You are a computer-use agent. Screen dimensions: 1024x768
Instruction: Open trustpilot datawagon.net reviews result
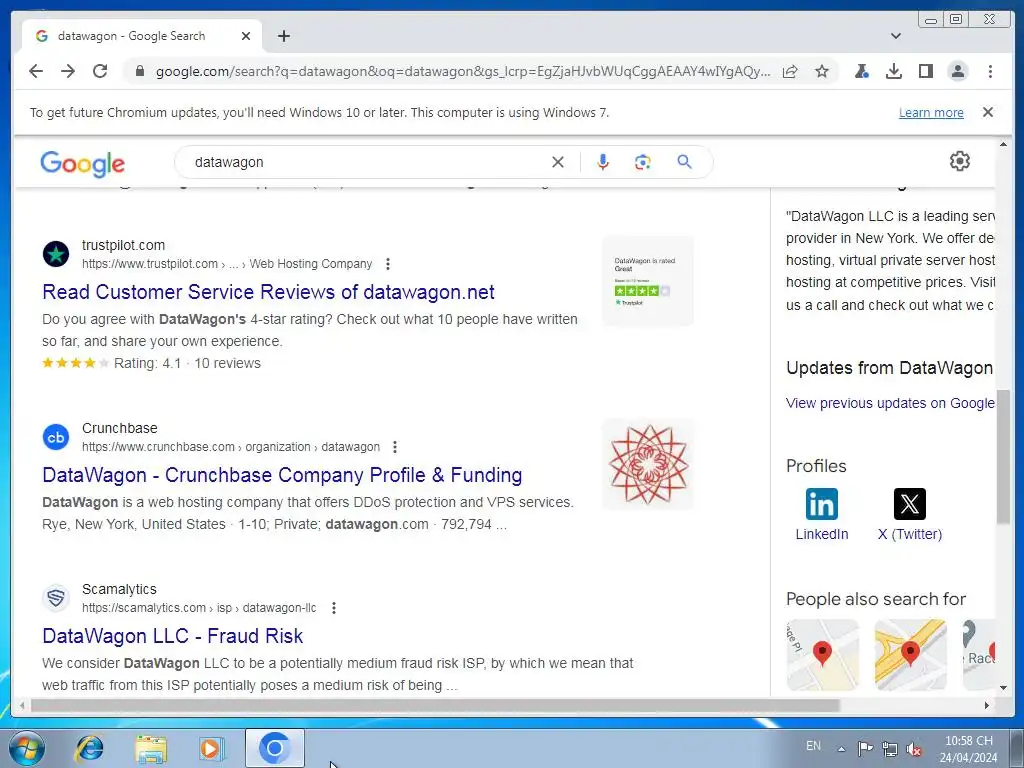click(x=268, y=292)
